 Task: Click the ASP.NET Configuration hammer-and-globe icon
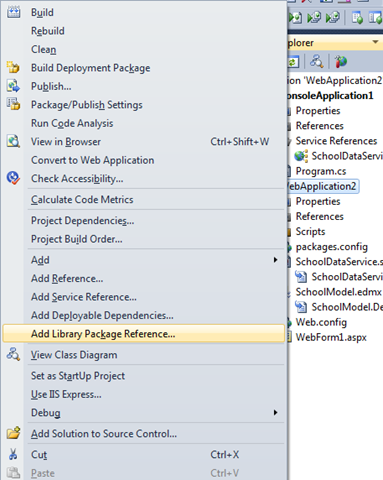tap(341, 62)
